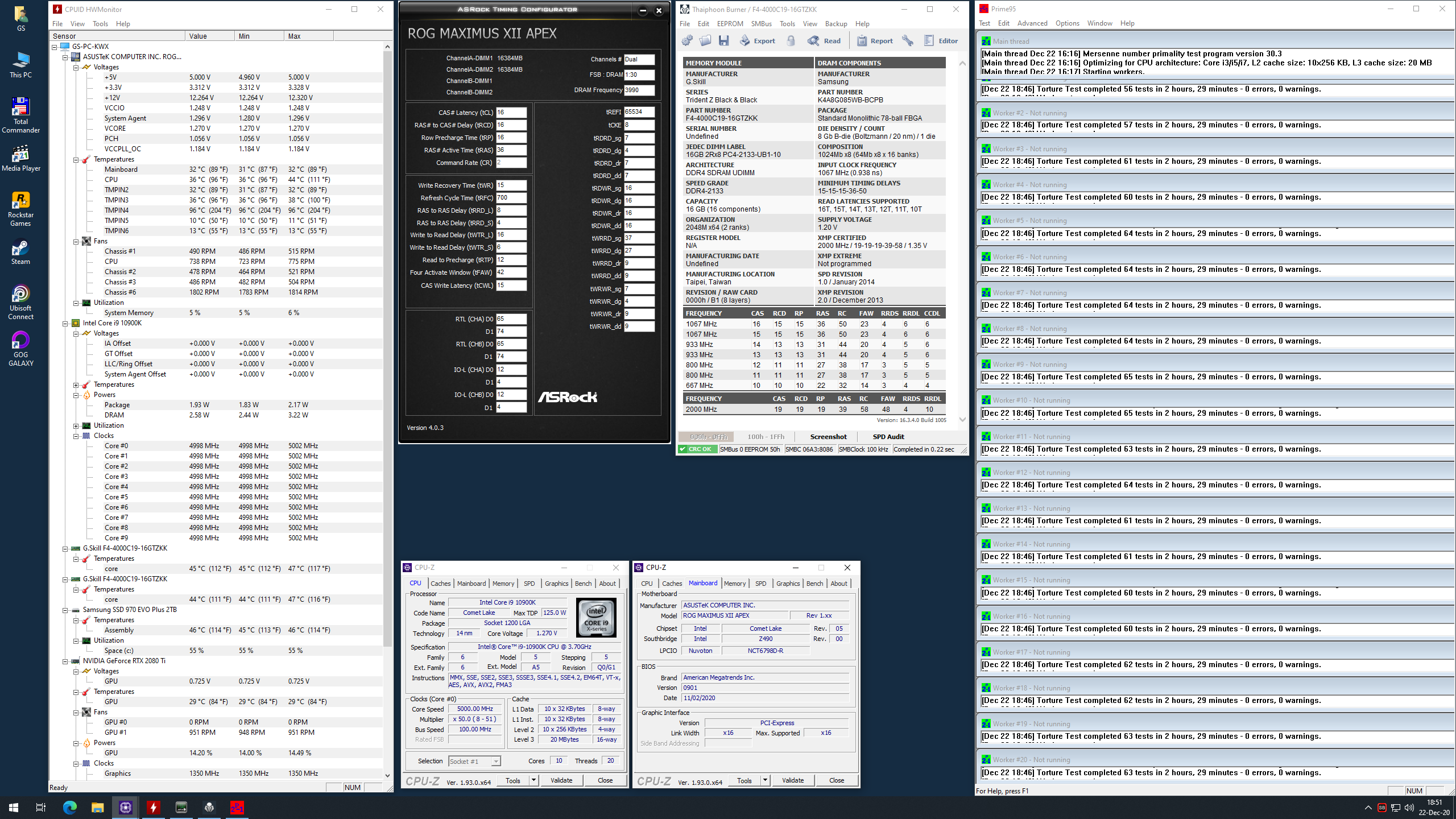Image resolution: width=1456 pixels, height=819 pixels.
Task: Click the Tools button in right CPU-Z
Action: pos(744,780)
